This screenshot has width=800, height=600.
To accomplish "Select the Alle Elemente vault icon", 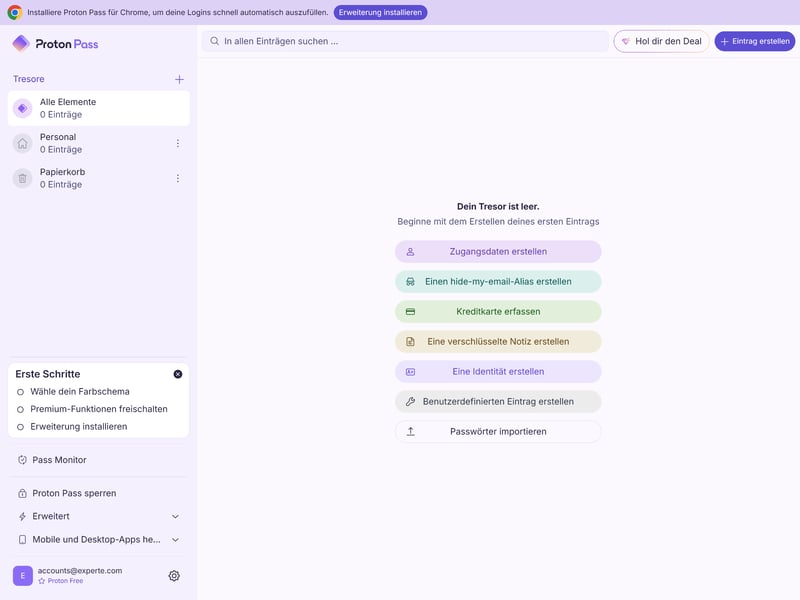I will (x=22, y=108).
